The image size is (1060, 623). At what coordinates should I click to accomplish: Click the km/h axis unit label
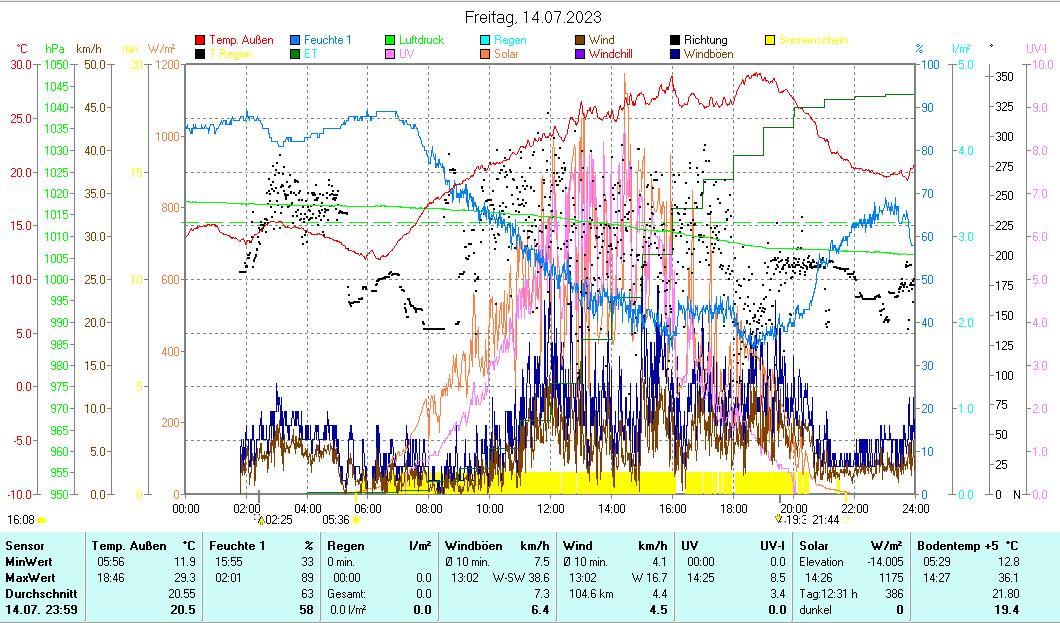(x=89, y=49)
